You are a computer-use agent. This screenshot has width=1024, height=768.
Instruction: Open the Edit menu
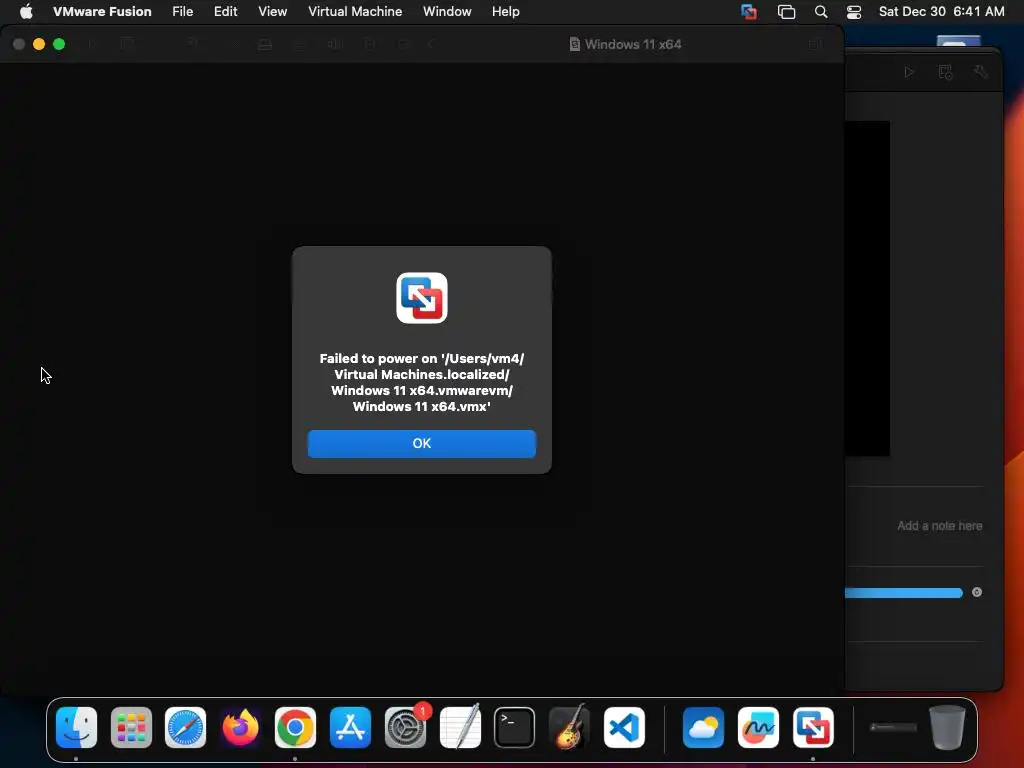(x=225, y=11)
